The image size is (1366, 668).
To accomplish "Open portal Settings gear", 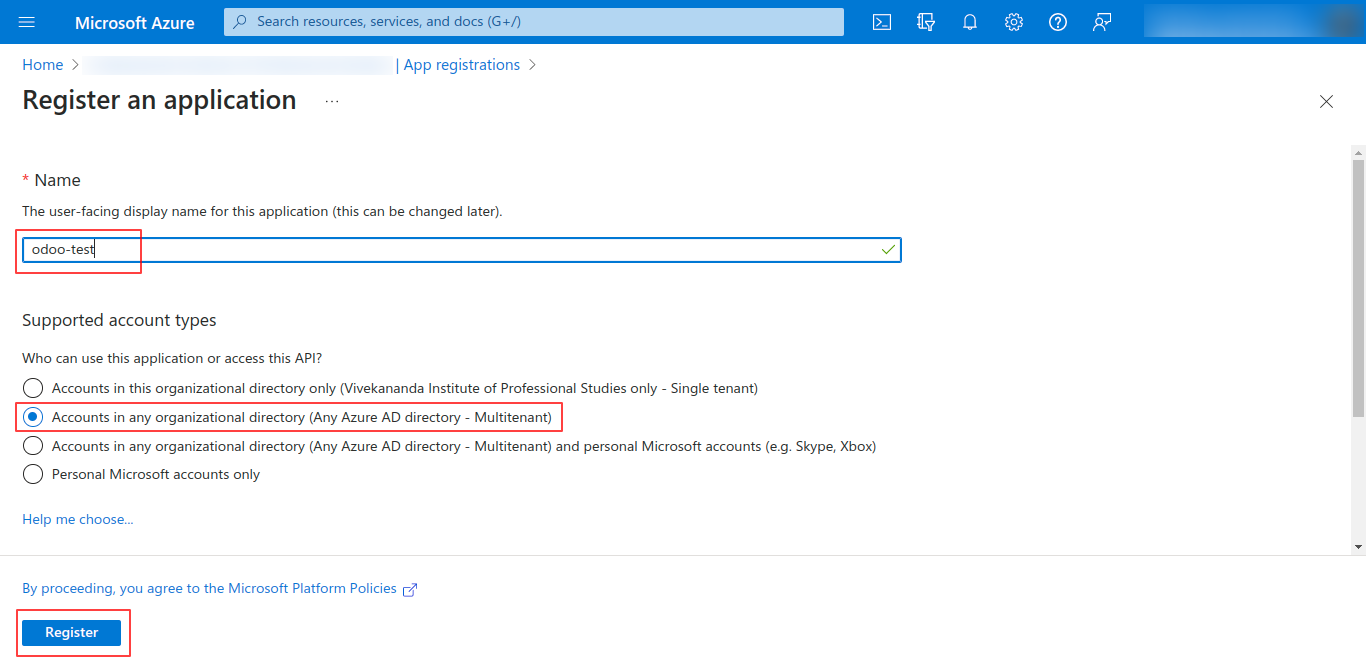I will [x=1014, y=22].
